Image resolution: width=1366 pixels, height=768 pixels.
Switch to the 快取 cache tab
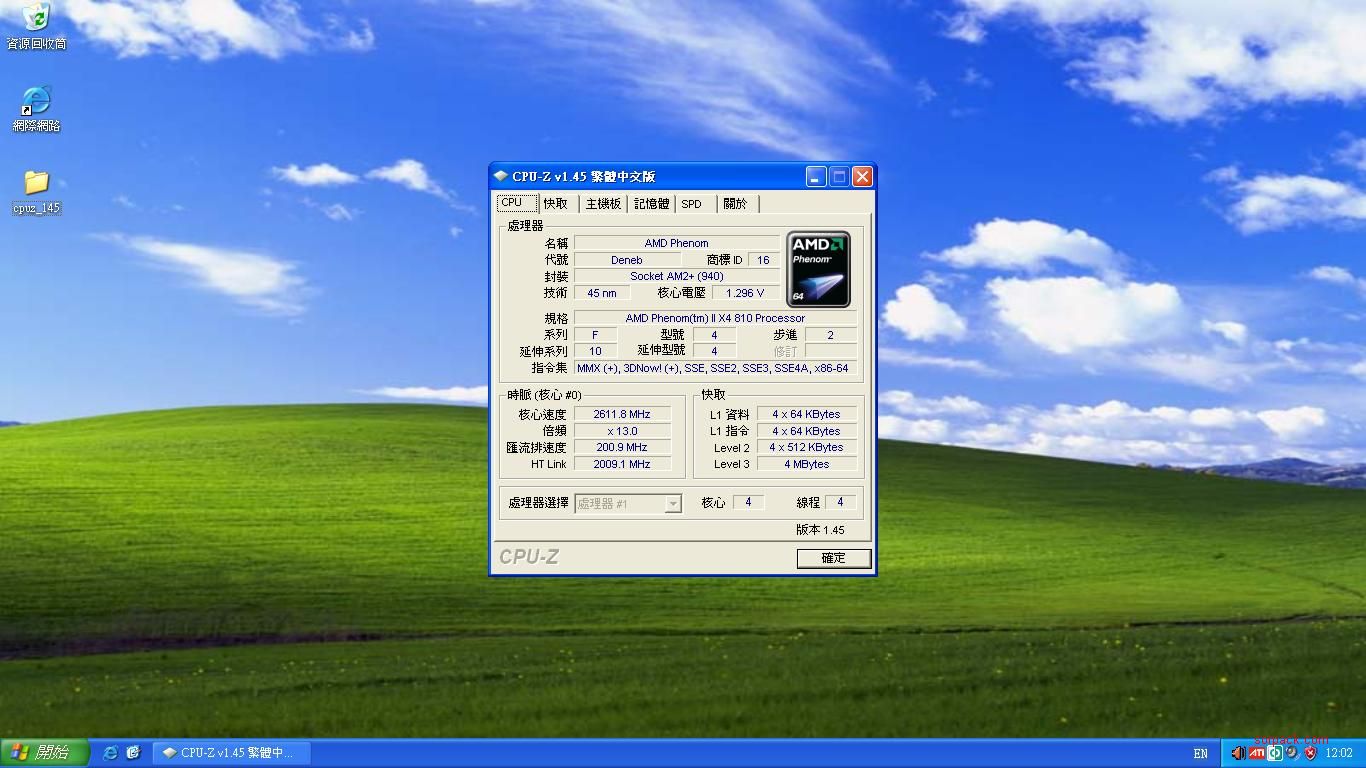click(556, 204)
